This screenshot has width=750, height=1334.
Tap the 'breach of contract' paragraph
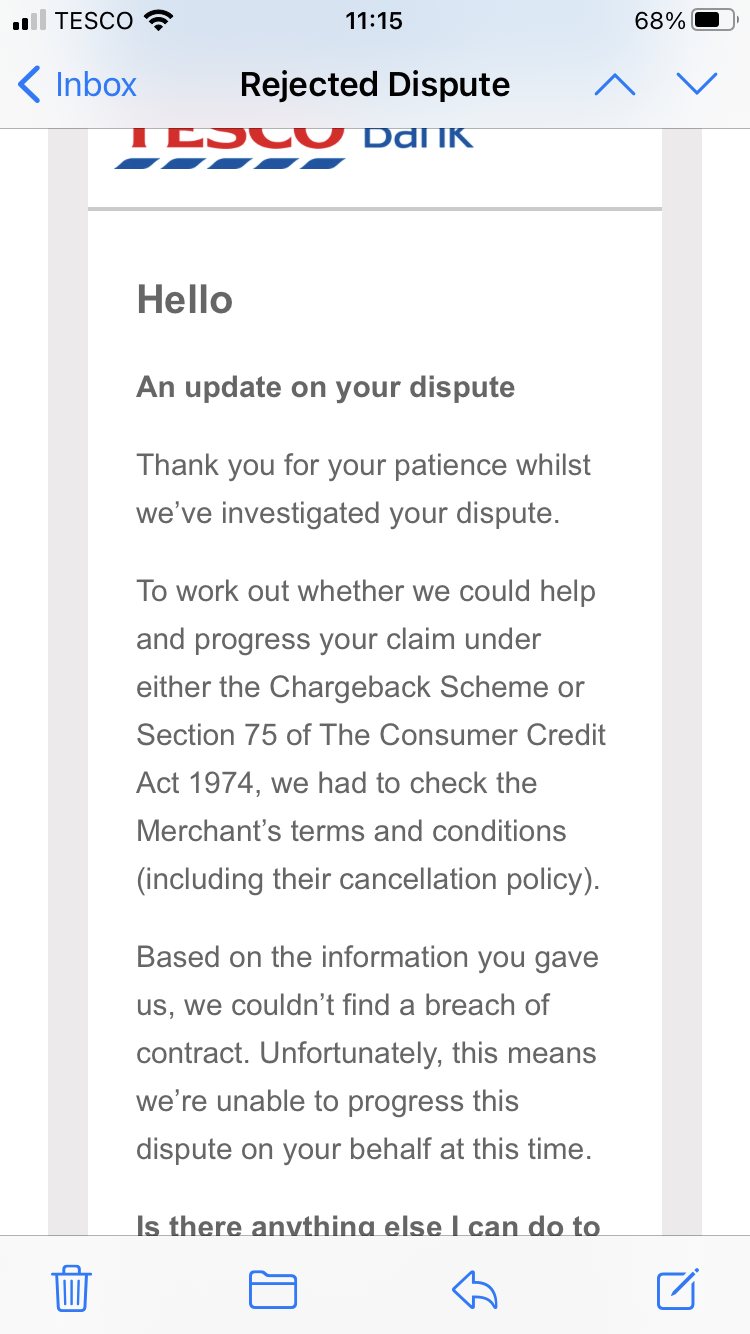point(367,1053)
